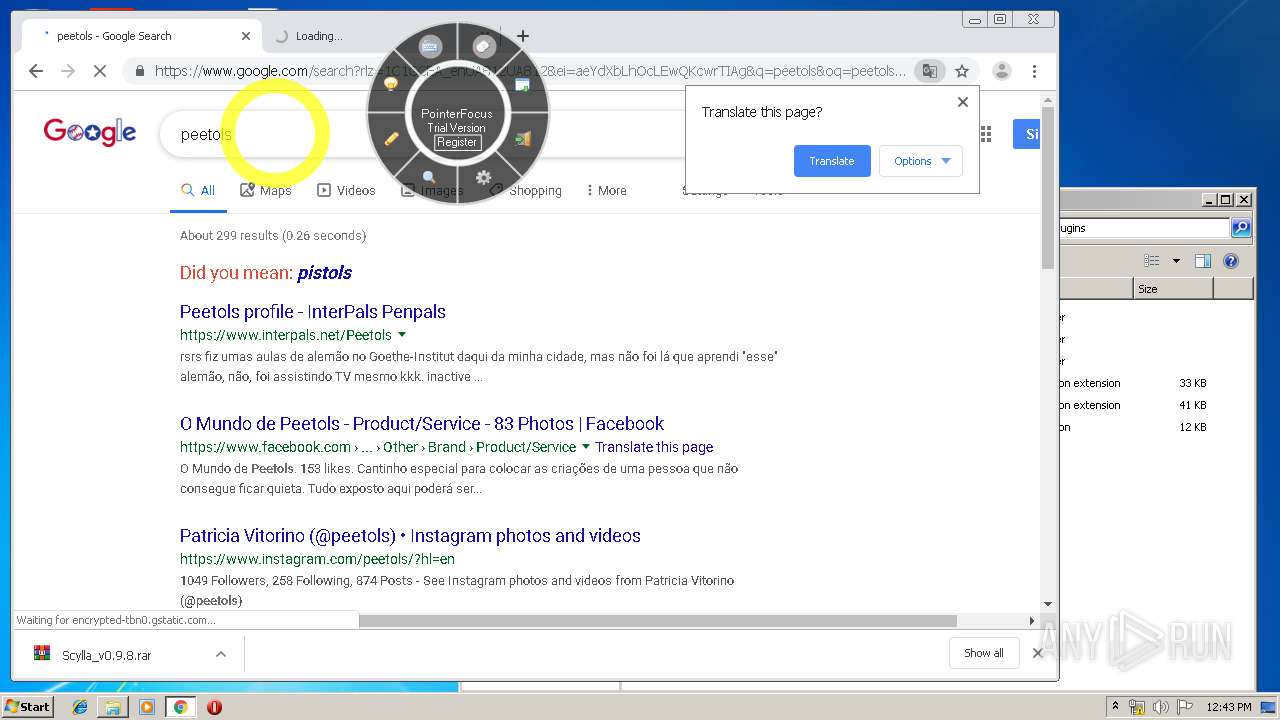
Task: Click the Size column header in Explorer
Action: tap(1173, 289)
